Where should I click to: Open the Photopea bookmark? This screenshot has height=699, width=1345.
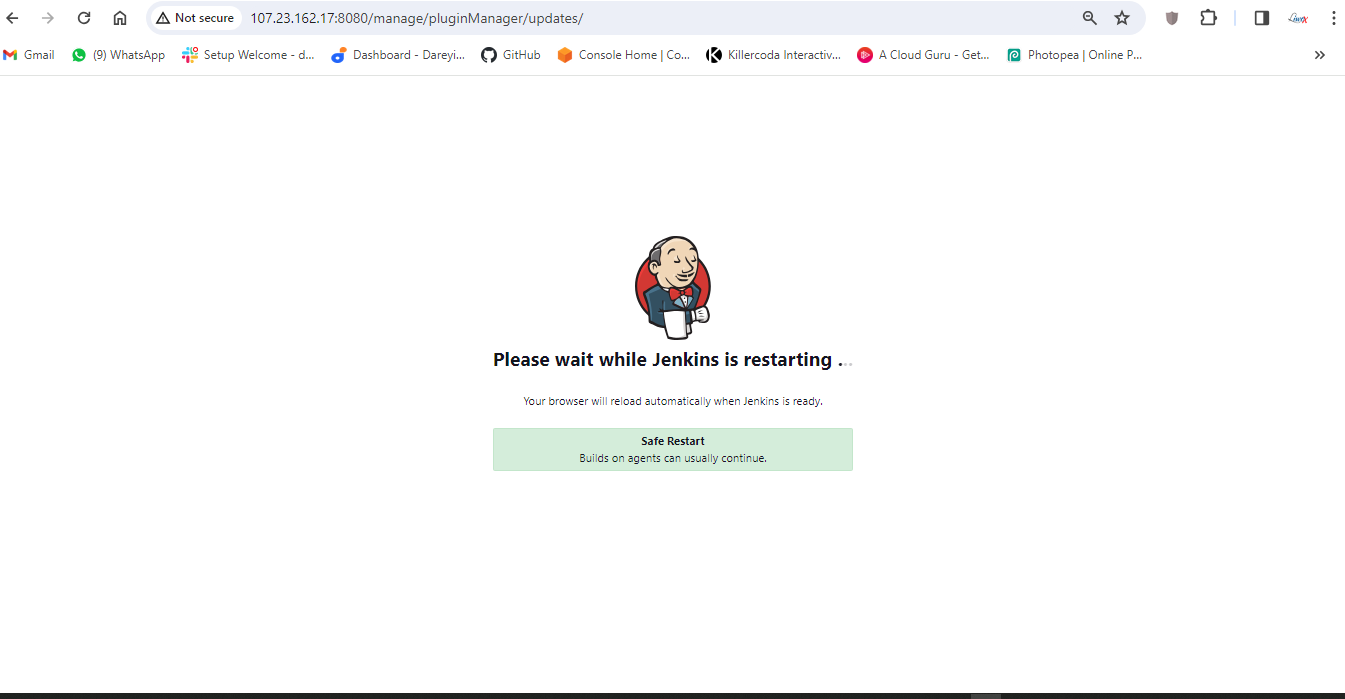coord(1074,55)
